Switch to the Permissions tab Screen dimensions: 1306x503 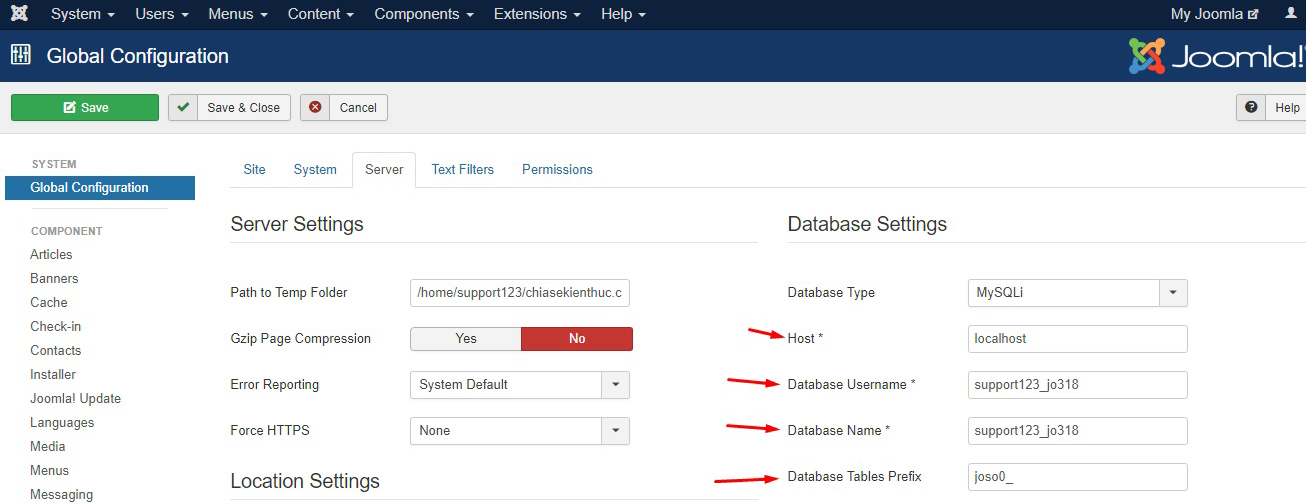pos(557,170)
